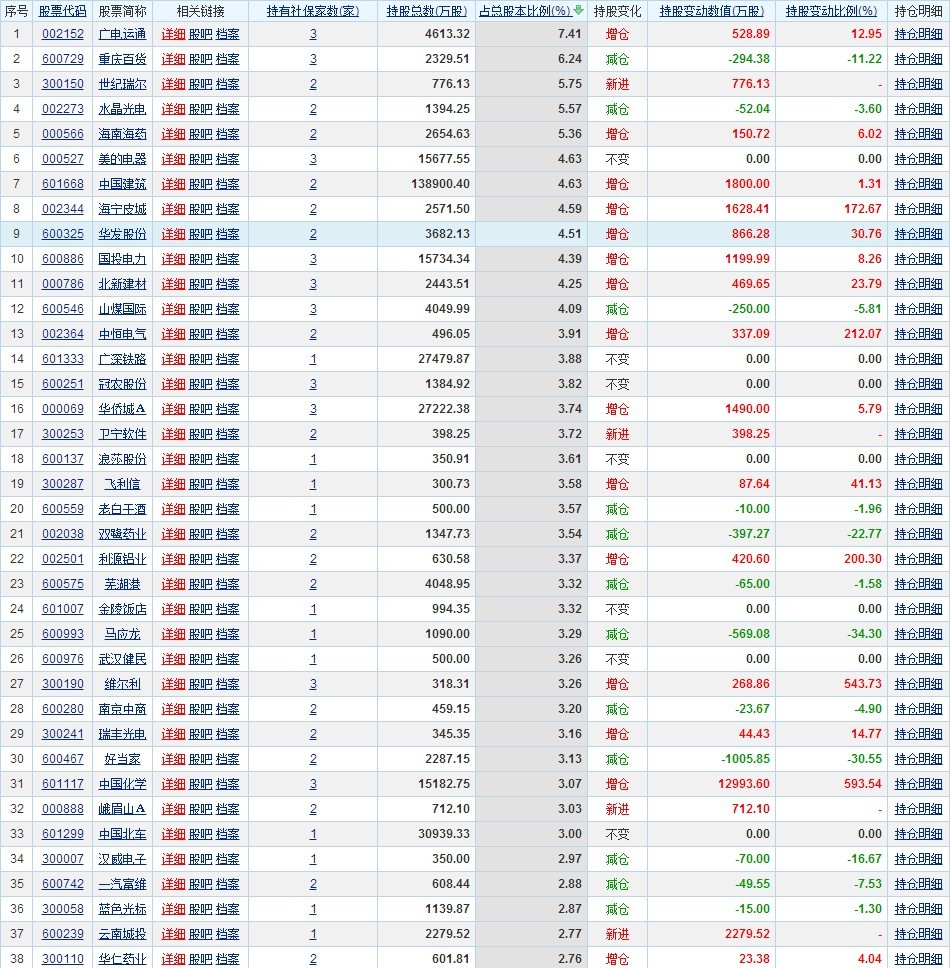Open 详细 link for 华发股份
Image resolution: width=950 pixels, height=968 pixels.
(x=173, y=234)
